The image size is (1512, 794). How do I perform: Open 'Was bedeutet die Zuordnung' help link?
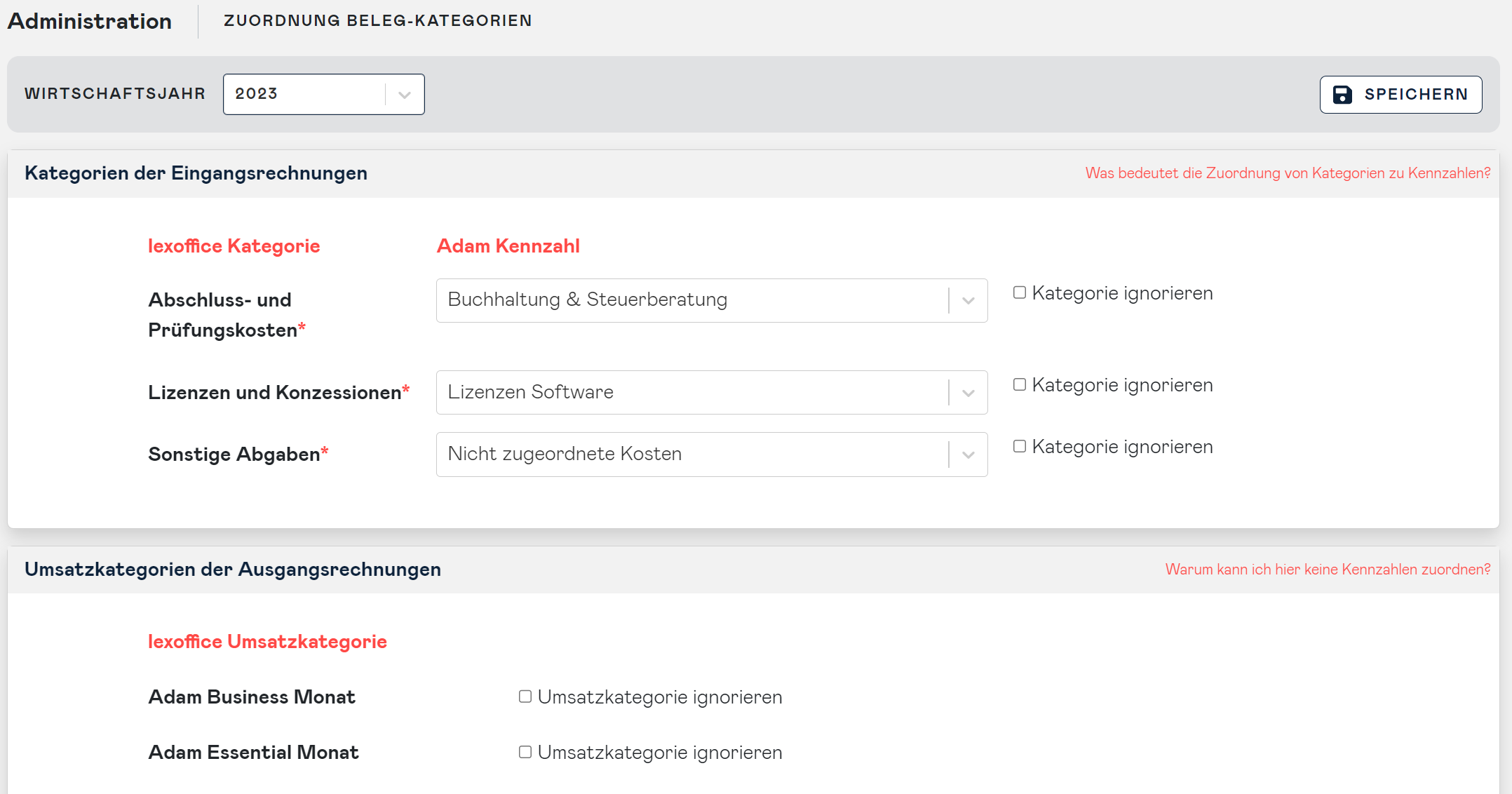point(1288,173)
